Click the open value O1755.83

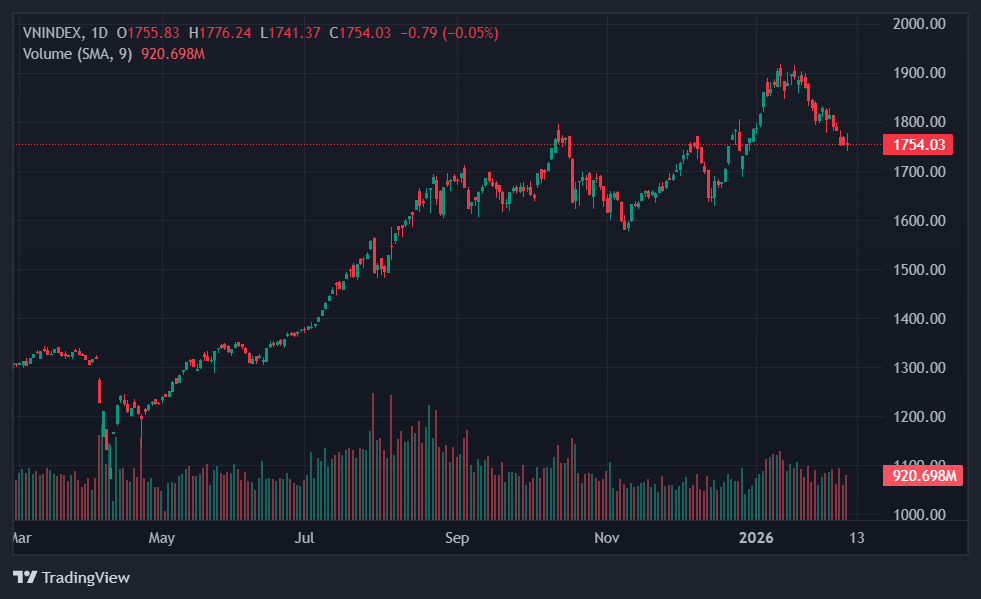click(x=150, y=33)
